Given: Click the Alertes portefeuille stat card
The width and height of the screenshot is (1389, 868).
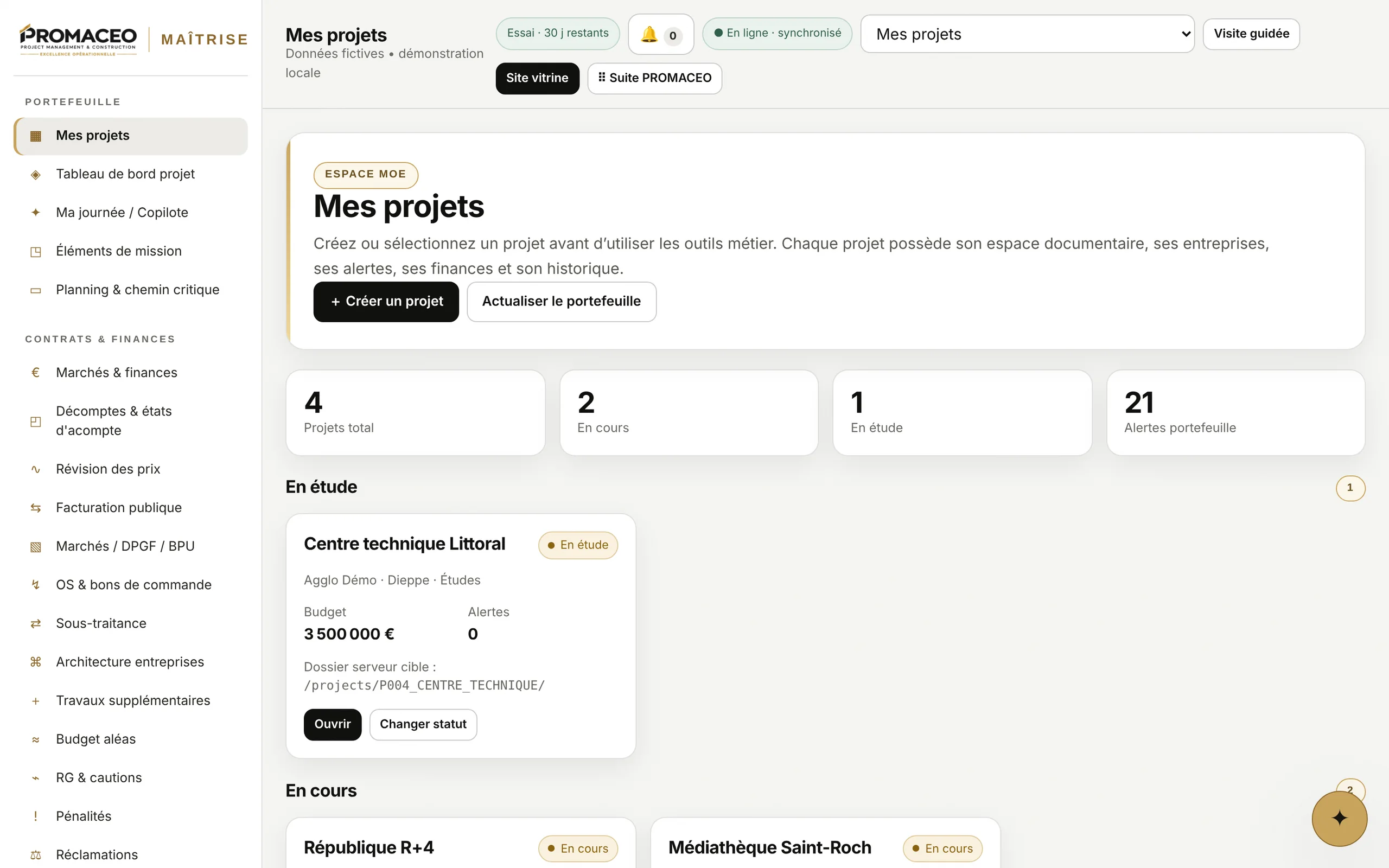Looking at the screenshot, I should click(1235, 413).
